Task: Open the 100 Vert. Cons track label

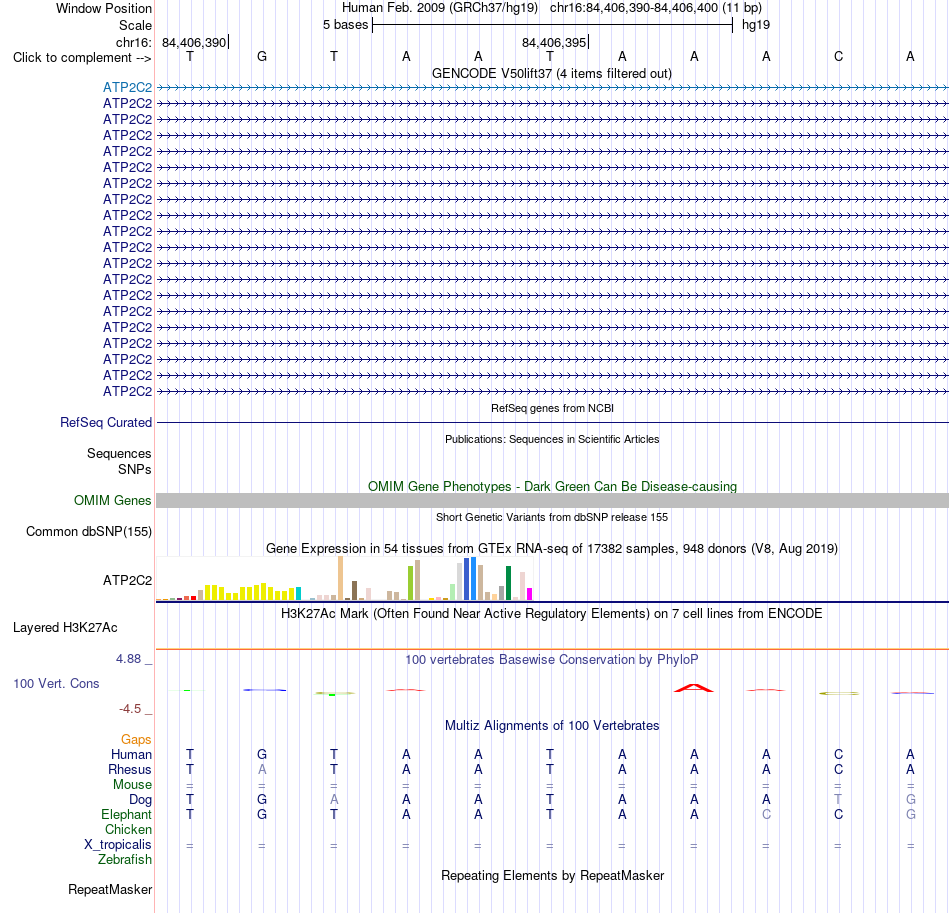Action: [56, 683]
